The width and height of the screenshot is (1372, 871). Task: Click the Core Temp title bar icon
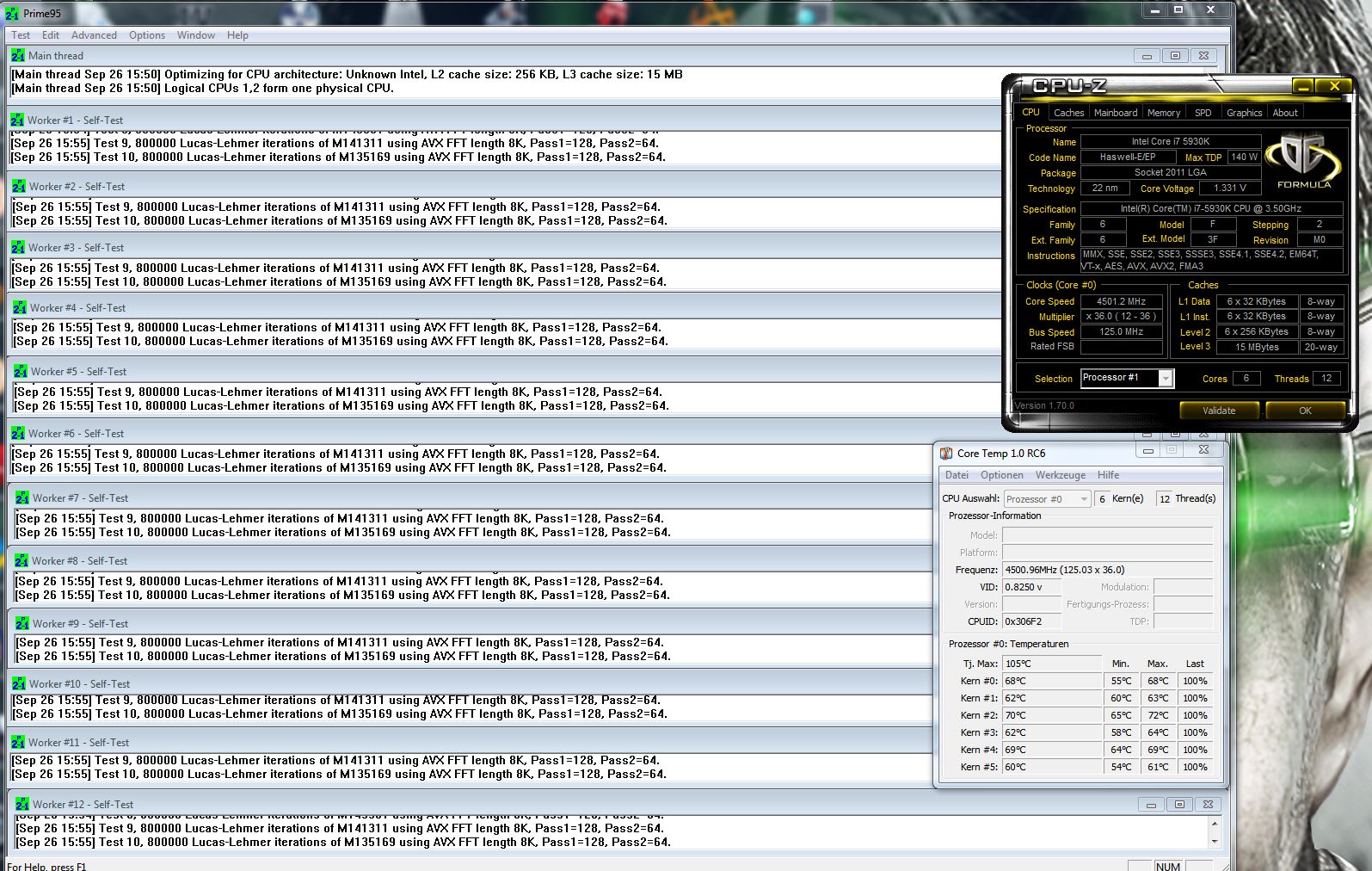click(946, 453)
